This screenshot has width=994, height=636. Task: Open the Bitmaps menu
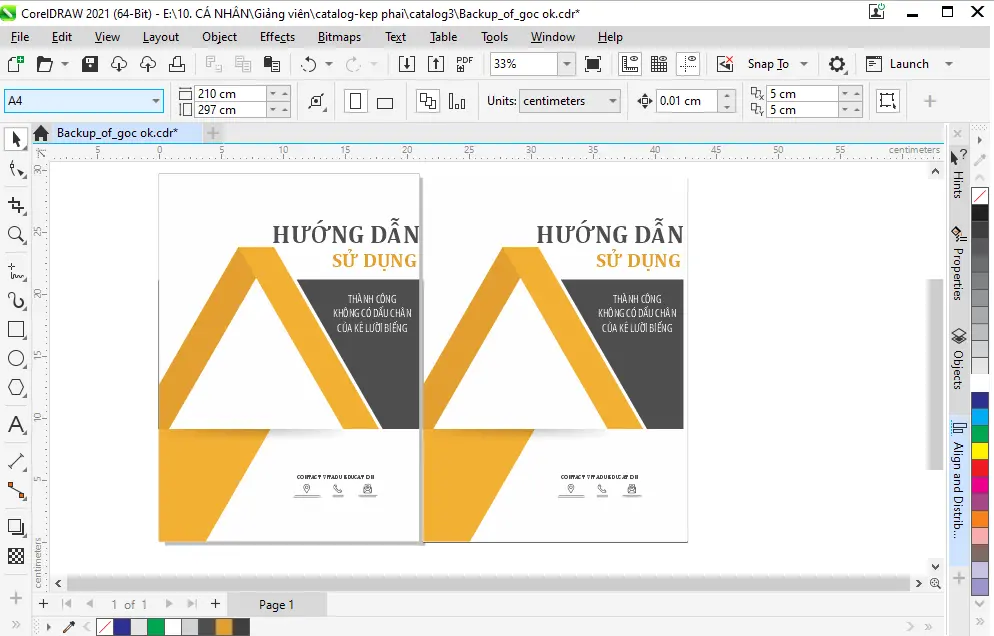(x=339, y=37)
